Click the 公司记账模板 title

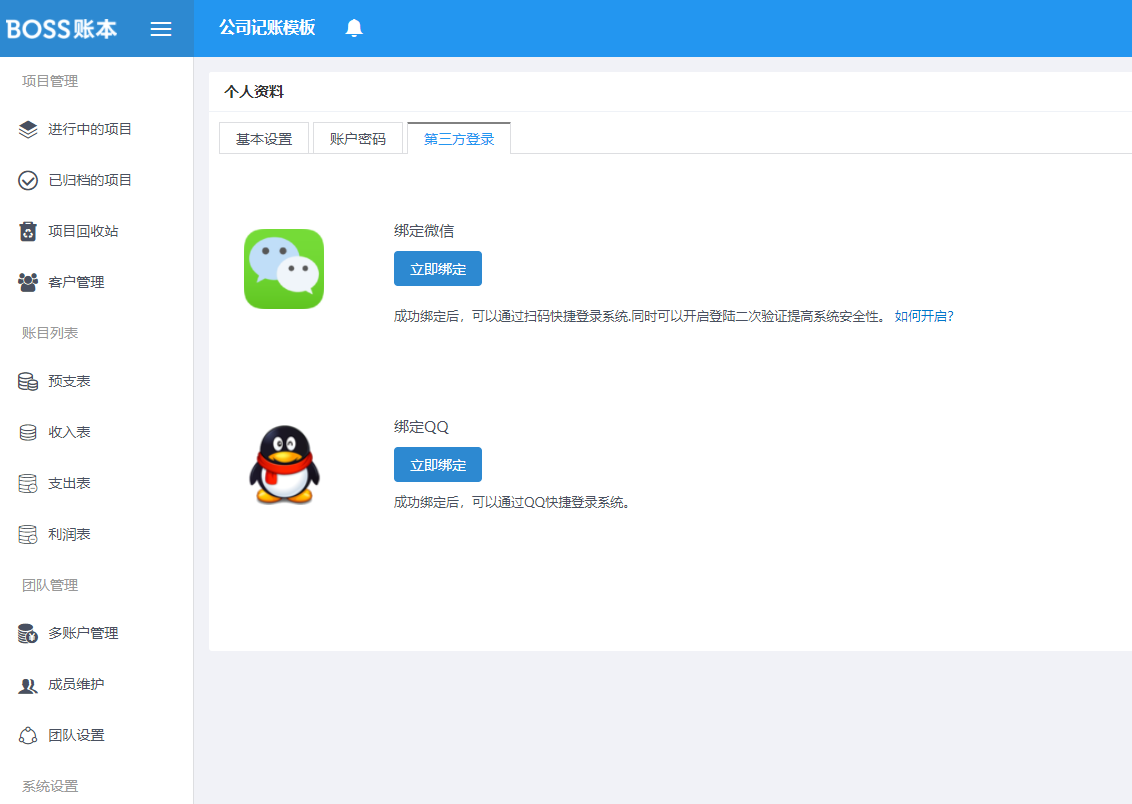(x=267, y=28)
